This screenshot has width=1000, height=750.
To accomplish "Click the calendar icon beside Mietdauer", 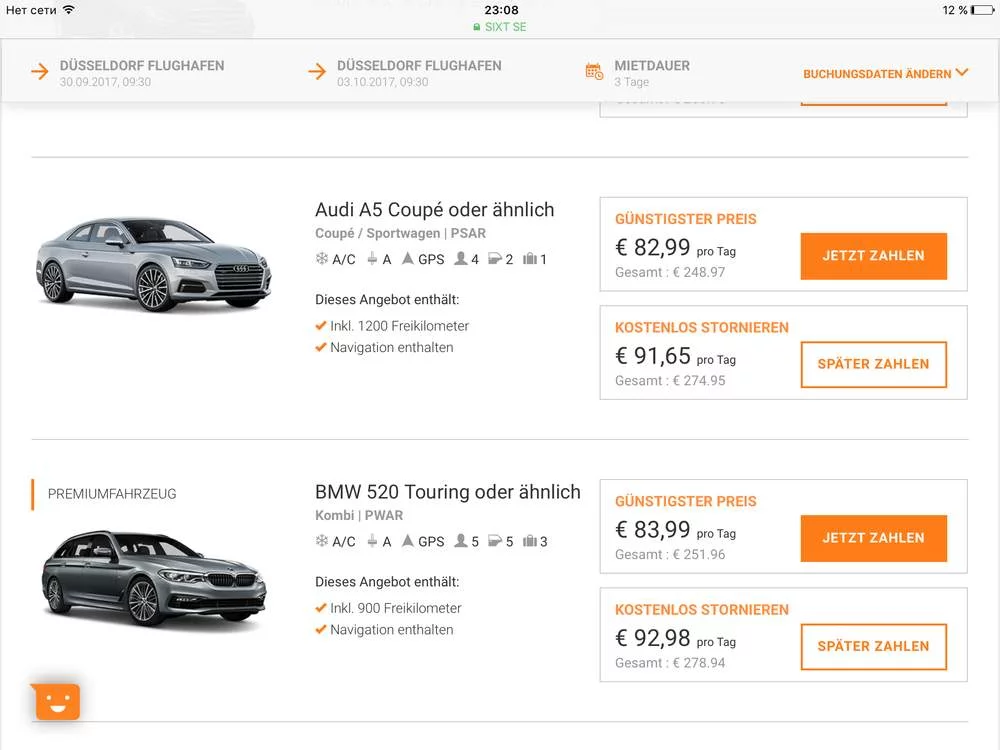I will click(x=594, y=71).
